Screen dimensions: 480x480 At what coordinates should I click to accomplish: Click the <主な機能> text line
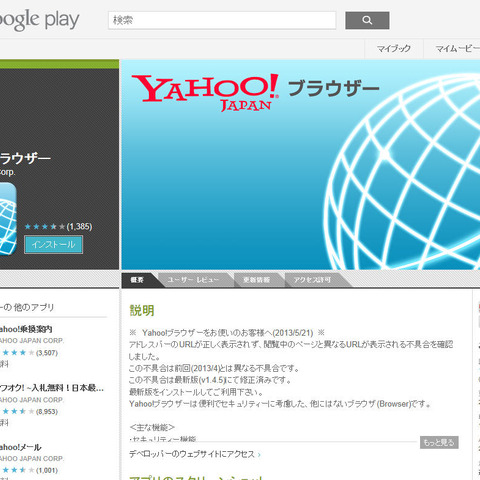(152, 427)
